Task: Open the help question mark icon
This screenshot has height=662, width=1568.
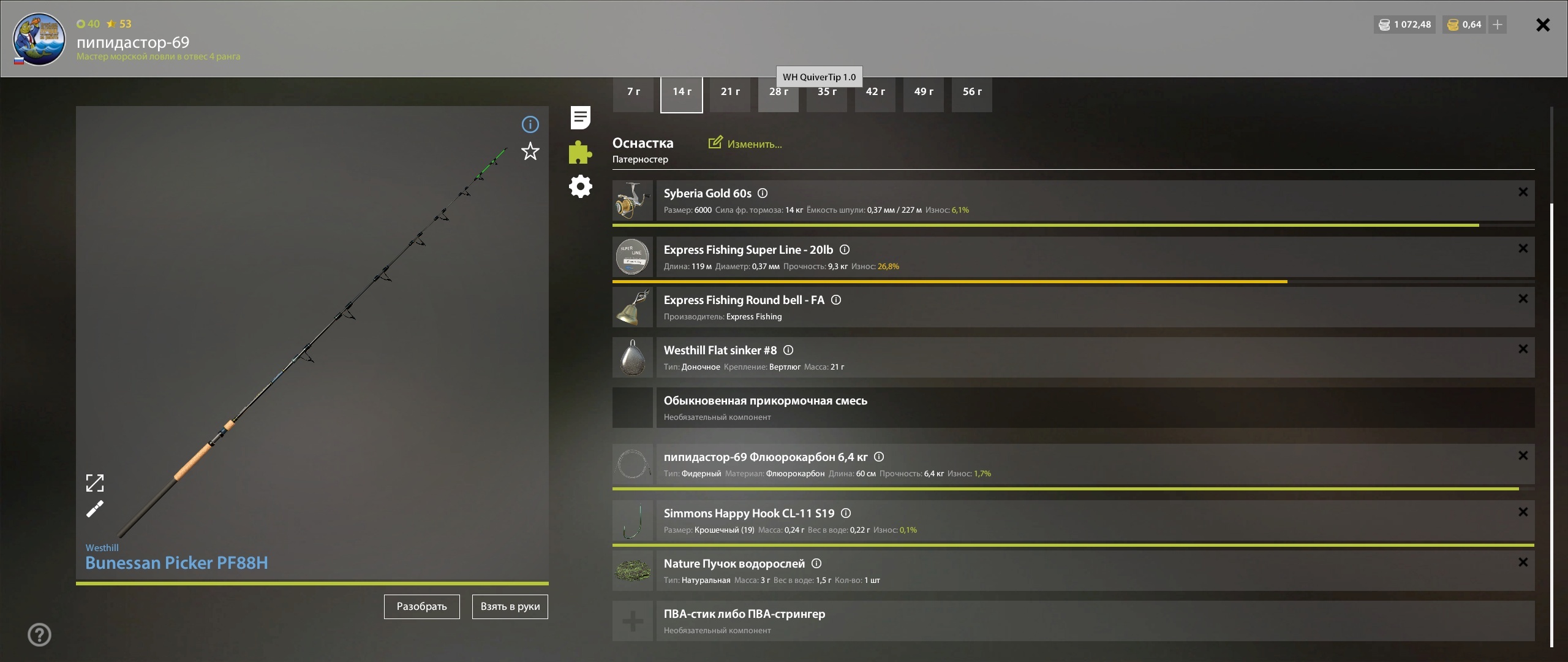Action: [39, 634]
